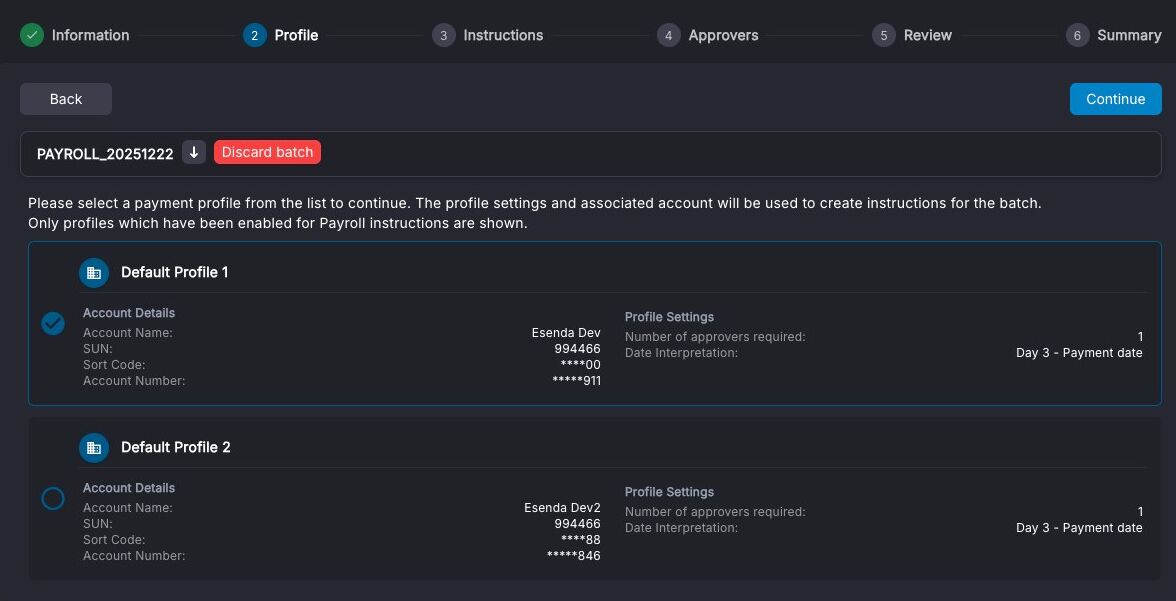The height and width of the screenshot is (601, 1176).
Task: Click the sort code ****88
Action: (x=580, y=539)
